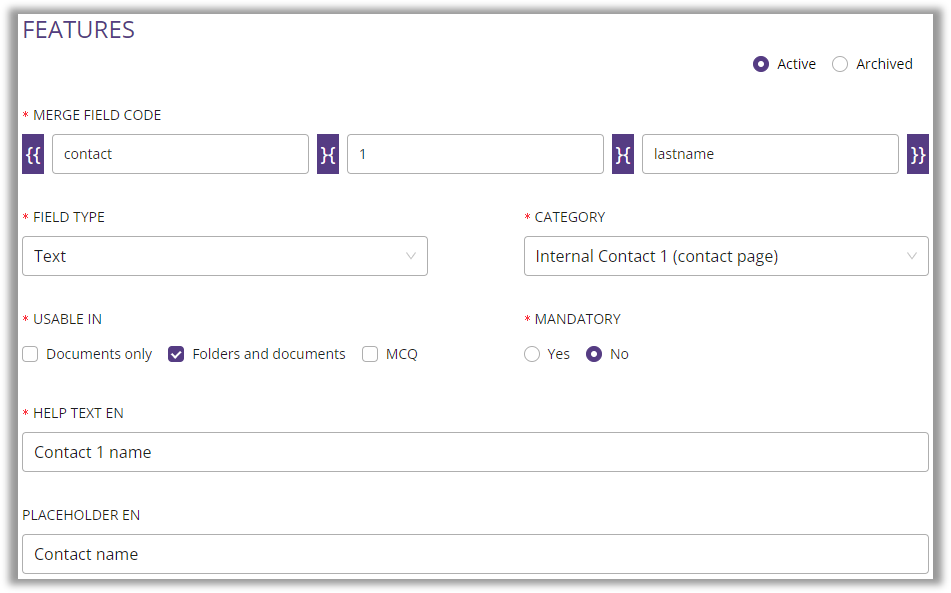Click the chevron arrow in Field Type box
951x593 pixels.
(x=411, y=256)
